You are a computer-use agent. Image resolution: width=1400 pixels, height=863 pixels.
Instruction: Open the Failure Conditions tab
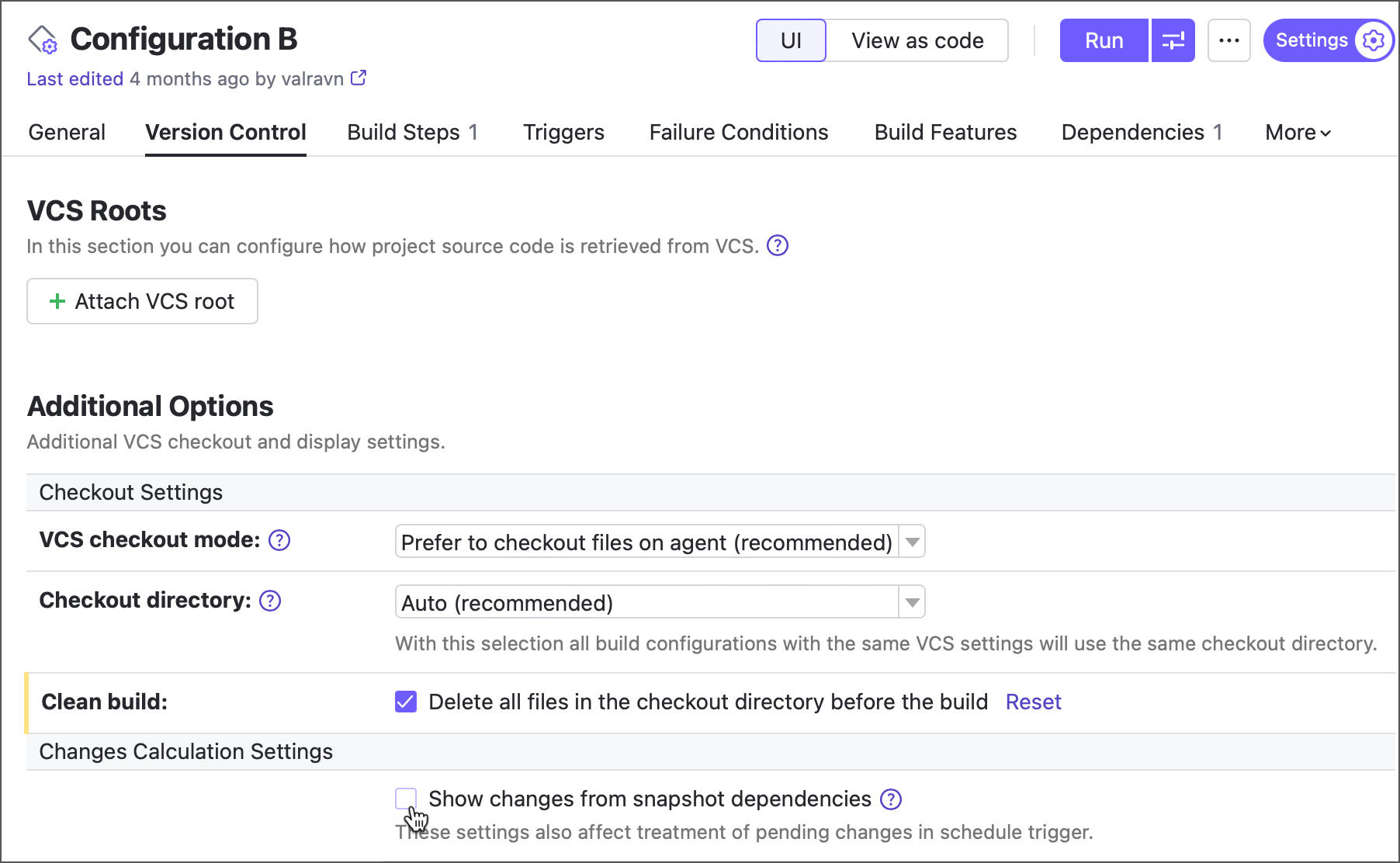(x=738, y=132)
